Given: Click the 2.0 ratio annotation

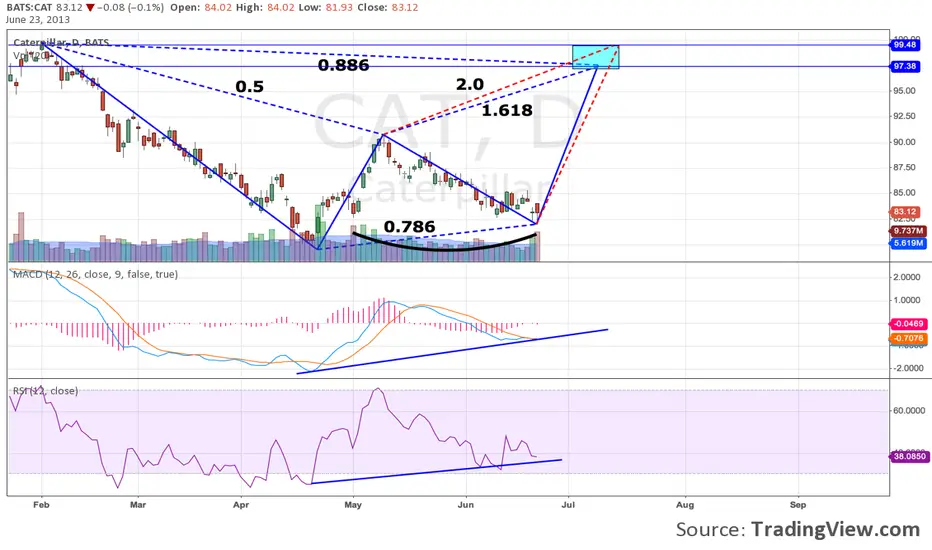Looking at the screenshot, I should click(x=470, y=84).
